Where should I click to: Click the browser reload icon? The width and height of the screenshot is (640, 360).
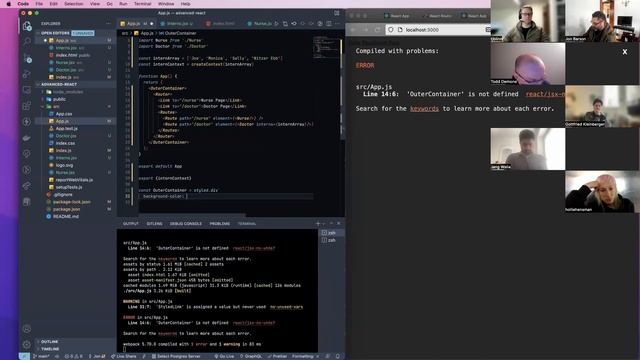pyautogui.click(x=377, y=30)
